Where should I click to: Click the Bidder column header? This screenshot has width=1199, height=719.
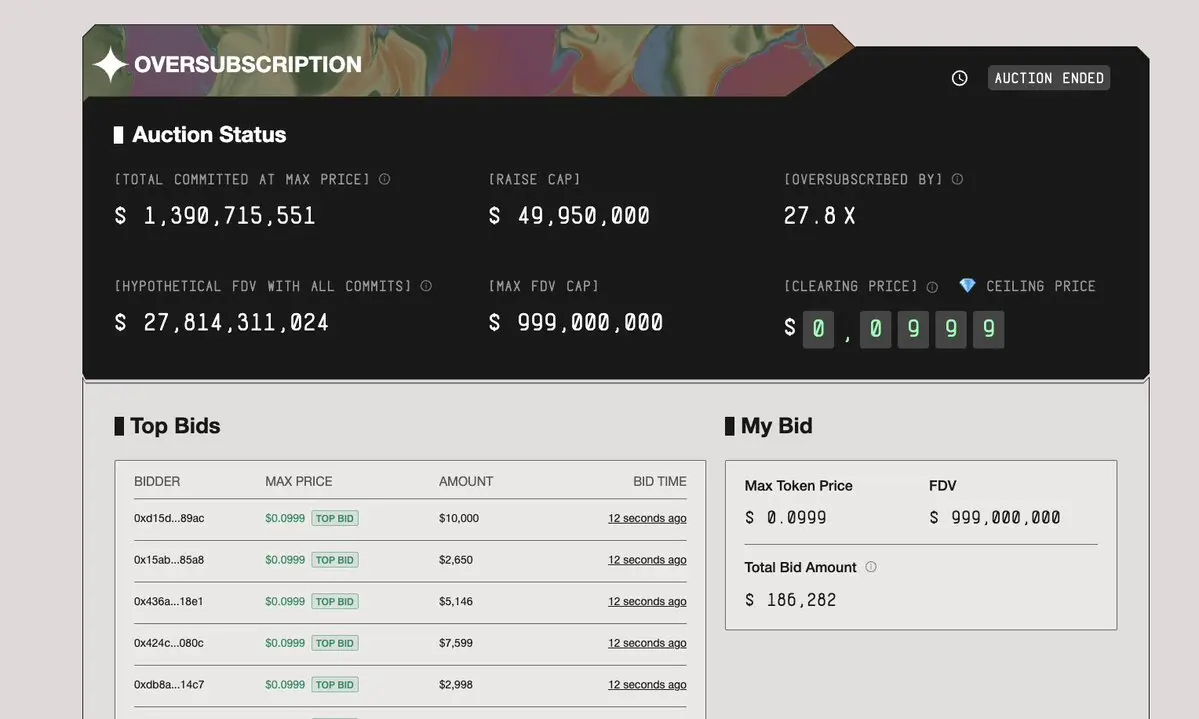click(157, 481)
